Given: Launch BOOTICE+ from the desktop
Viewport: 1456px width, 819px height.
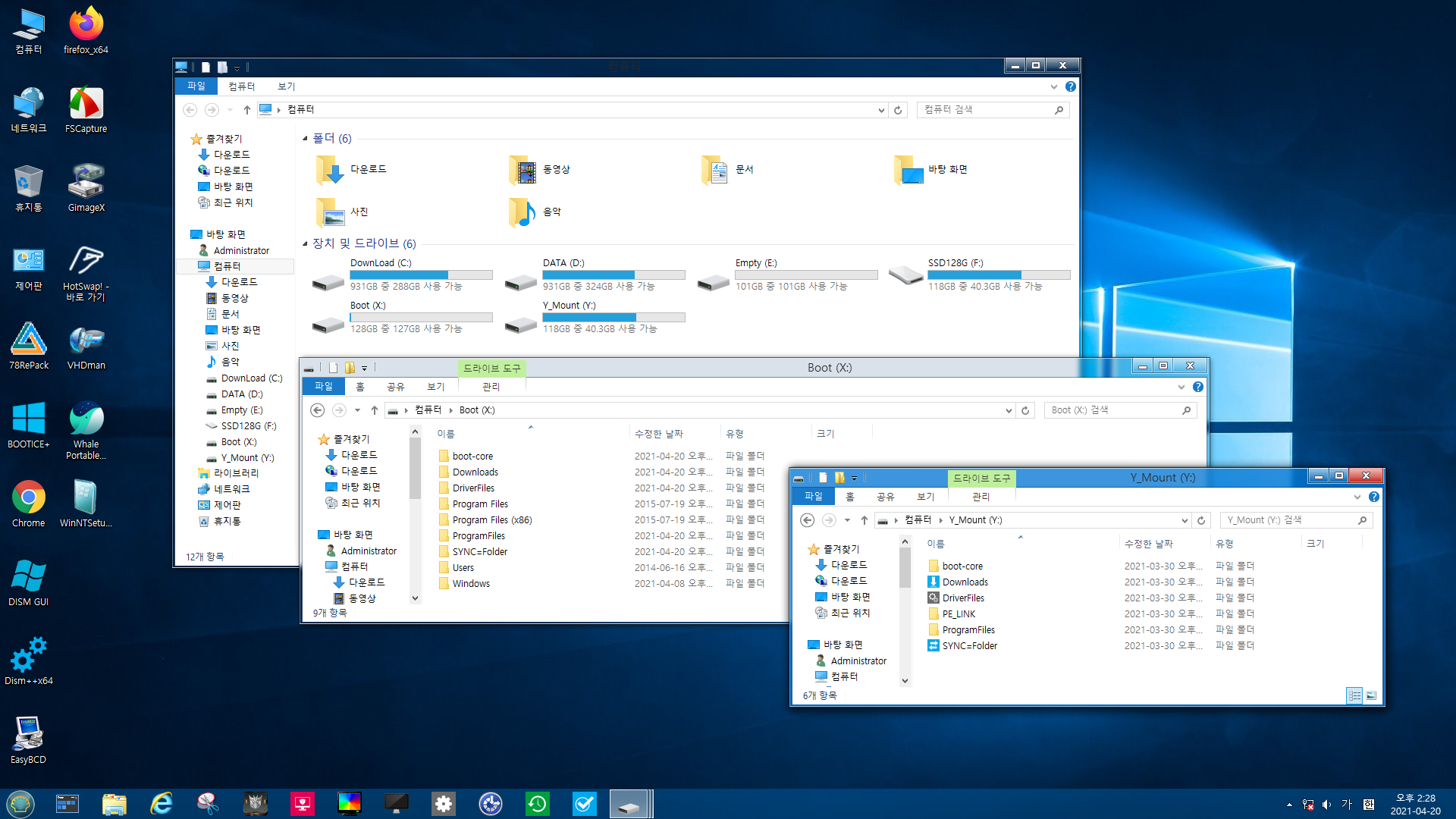Looking at the screenshot, I should (x=29, y=425).
